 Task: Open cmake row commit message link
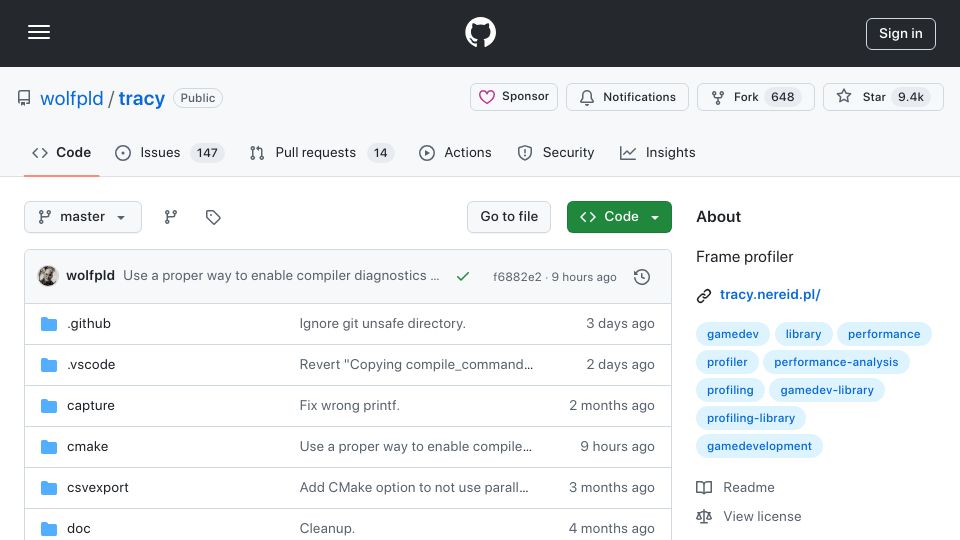coord(416,446)
